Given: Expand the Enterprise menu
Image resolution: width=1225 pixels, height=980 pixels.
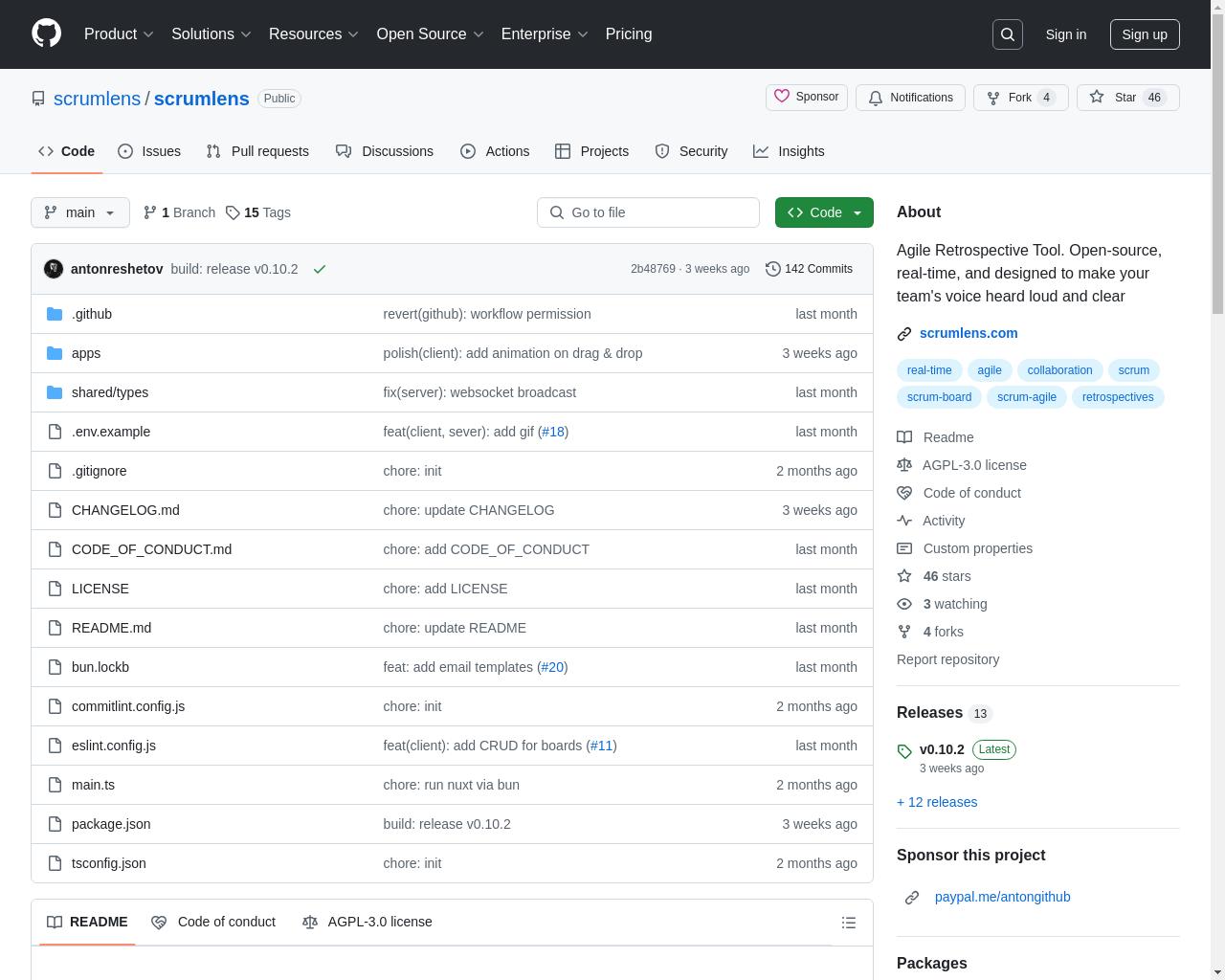Looking at the screenshot, I should (545, 33).
